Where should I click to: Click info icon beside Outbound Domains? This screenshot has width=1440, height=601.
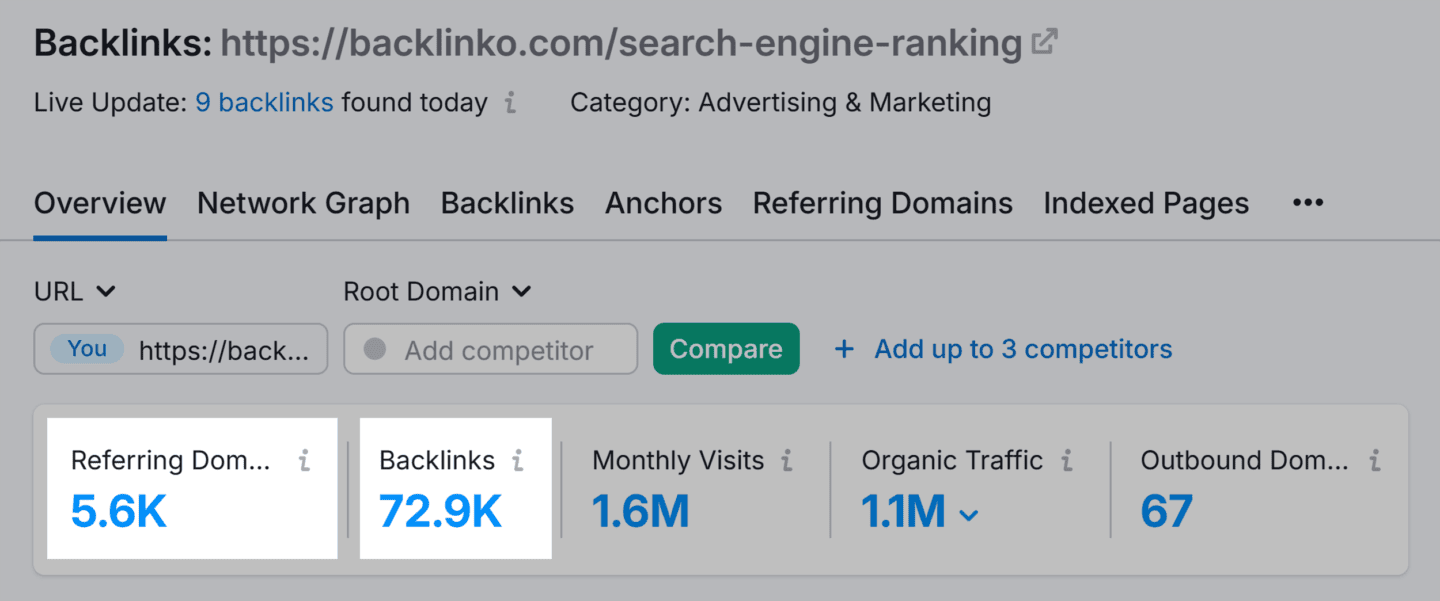point(1375,460)
